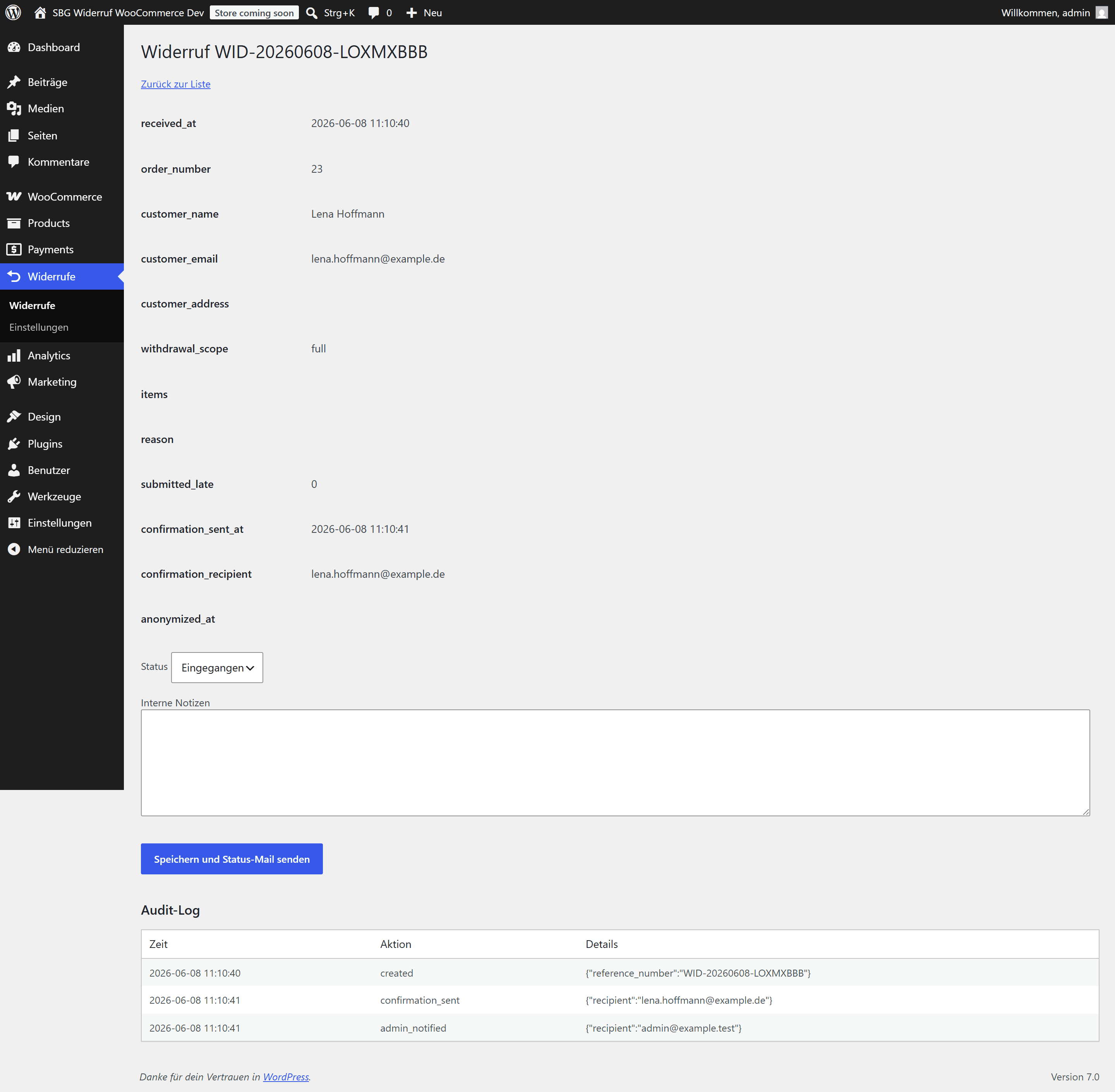
Task: Click the Analytics bar chart icon
Action: click(14, 355)
